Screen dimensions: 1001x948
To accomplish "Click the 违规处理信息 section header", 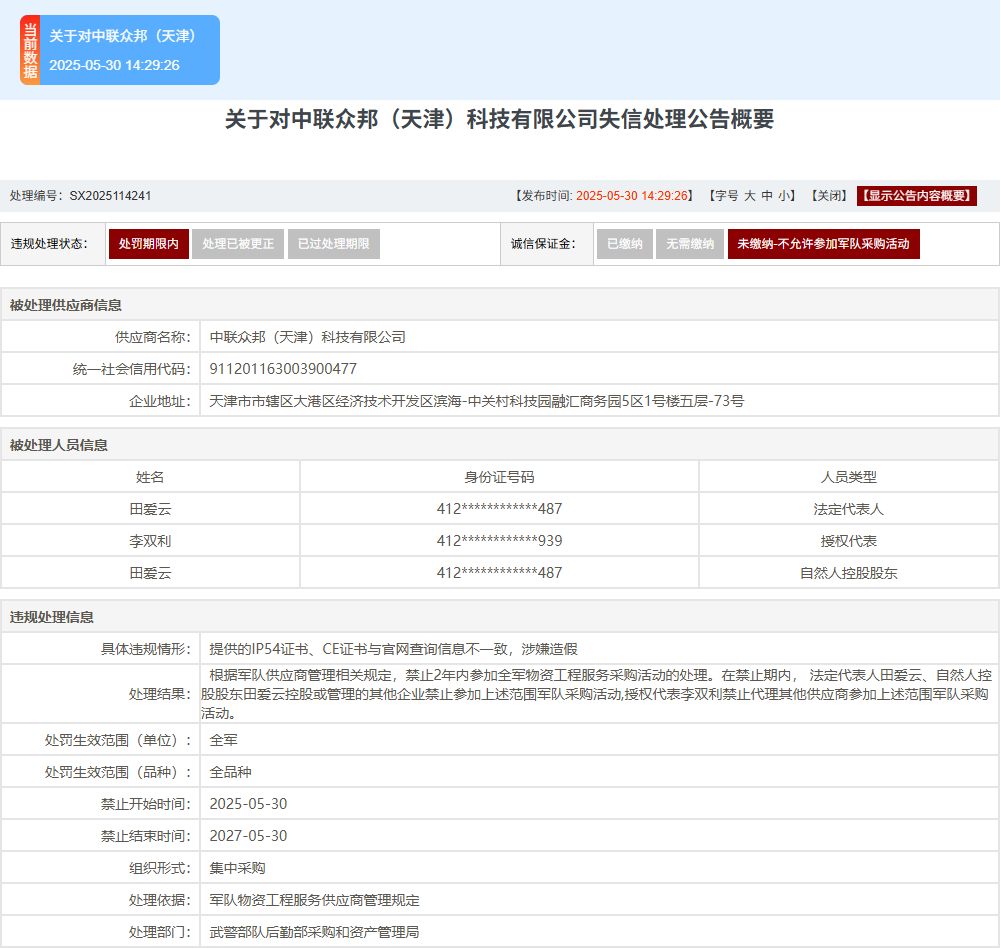I will point(52,617).
